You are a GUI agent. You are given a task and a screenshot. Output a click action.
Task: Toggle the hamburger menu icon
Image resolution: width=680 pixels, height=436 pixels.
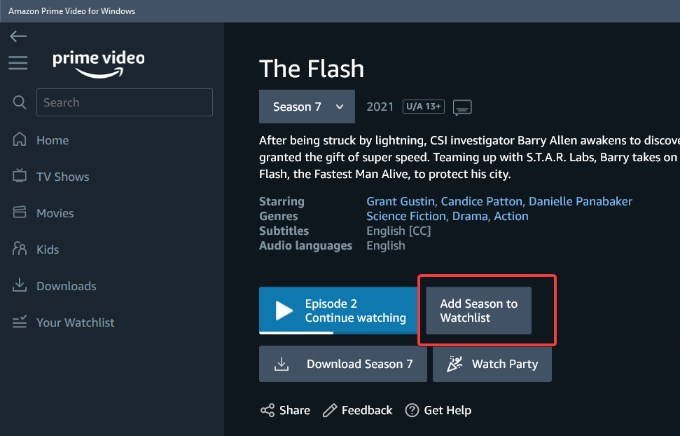tap(18, 63)
